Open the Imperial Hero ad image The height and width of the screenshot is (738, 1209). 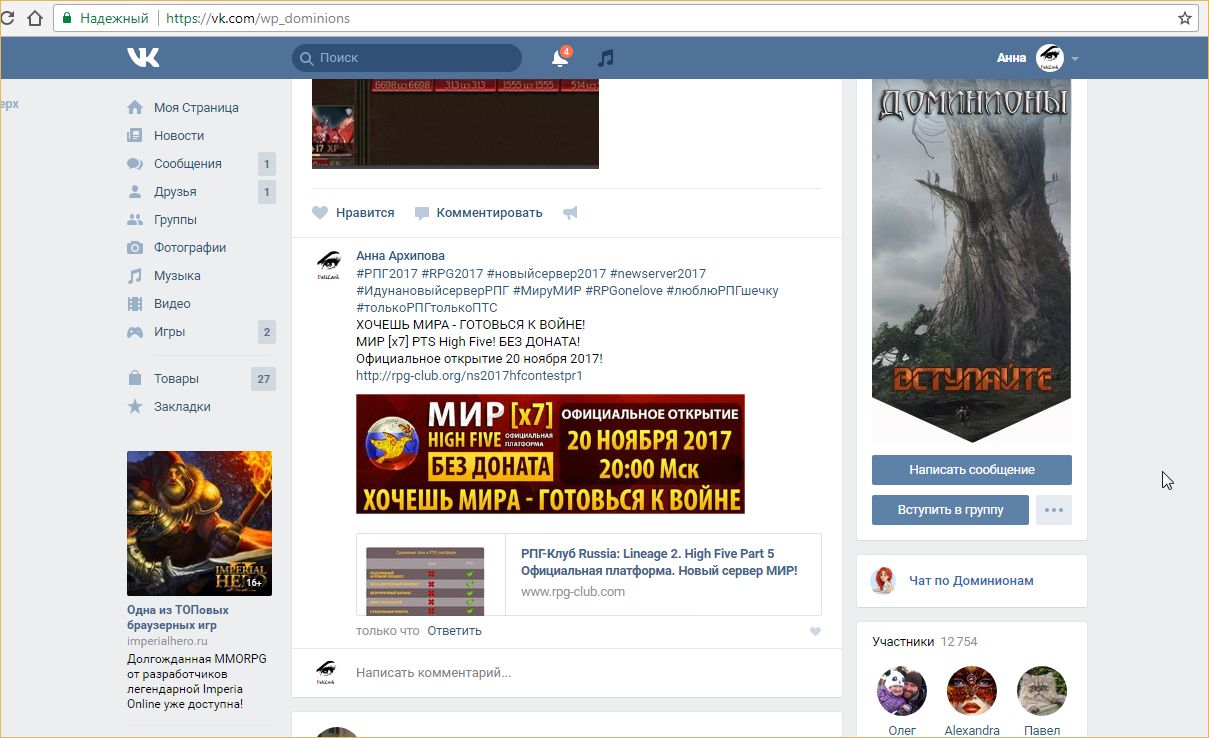[x=199, y=523]
